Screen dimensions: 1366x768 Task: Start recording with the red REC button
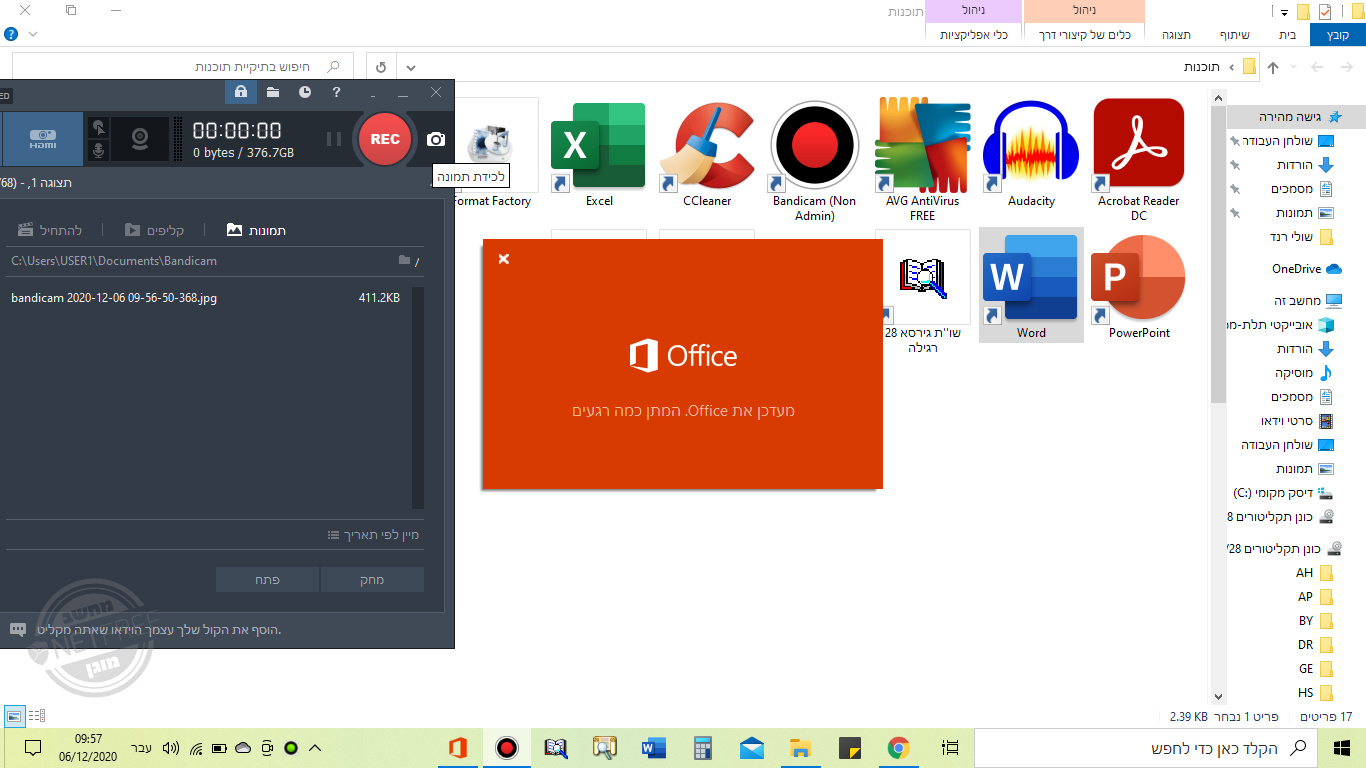coord(385,139)
